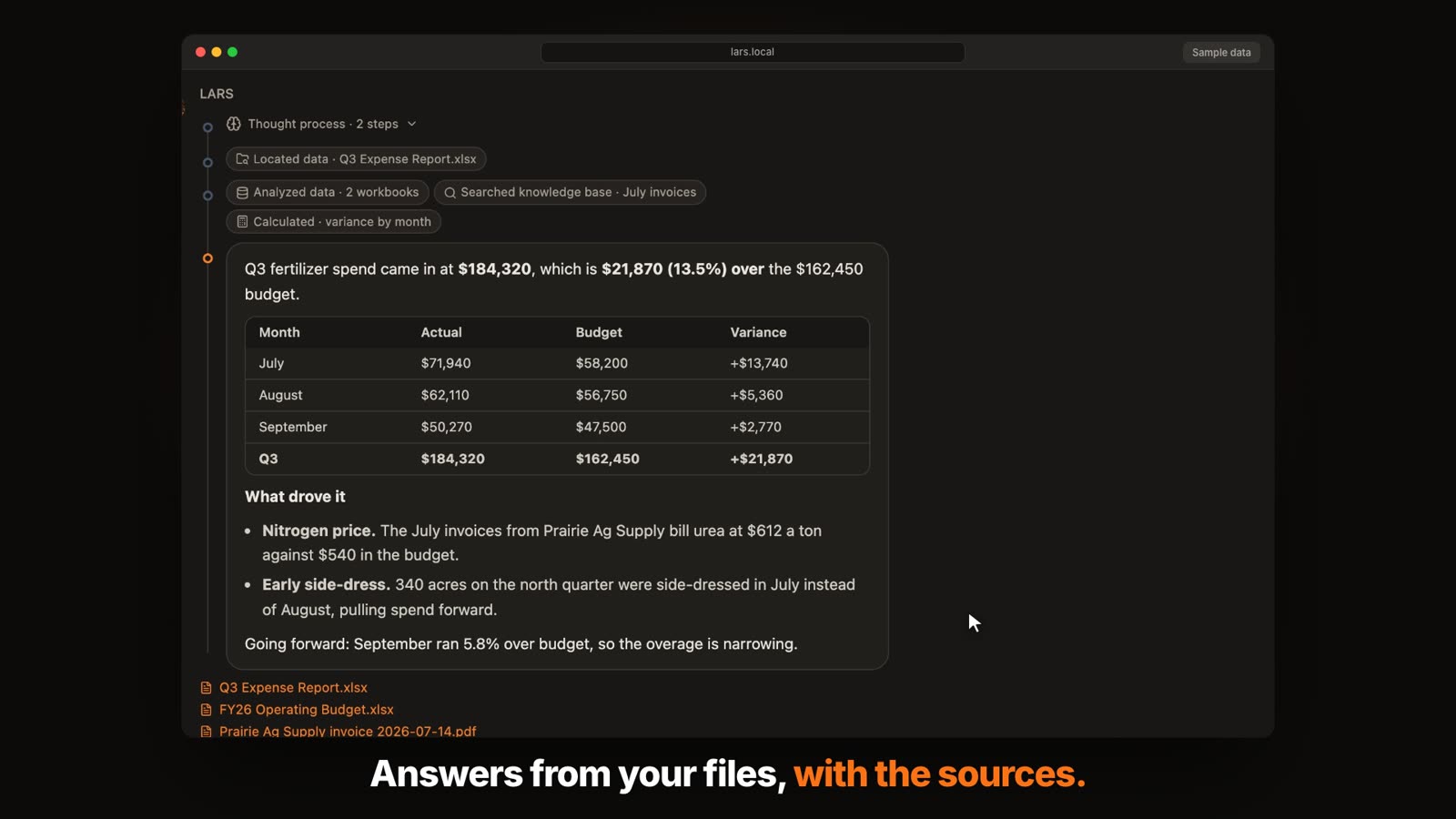Click the August budget value $56,750
Screen dimensions: 1456x819
[x=602, y=395]
